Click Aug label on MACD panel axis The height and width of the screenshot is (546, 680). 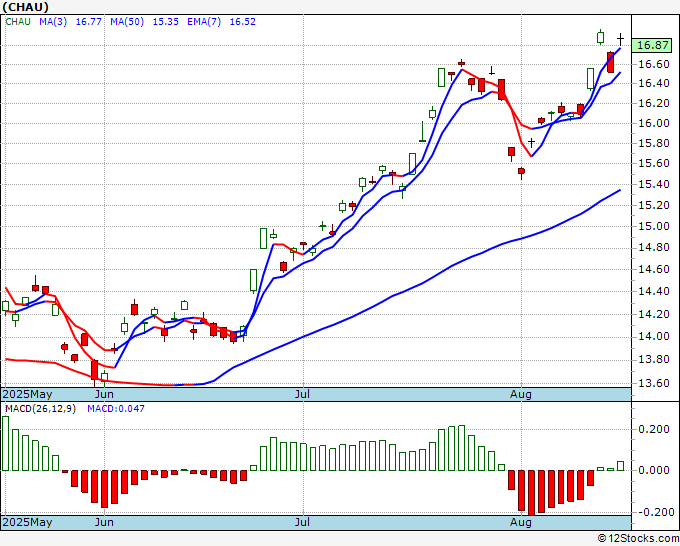521,522
